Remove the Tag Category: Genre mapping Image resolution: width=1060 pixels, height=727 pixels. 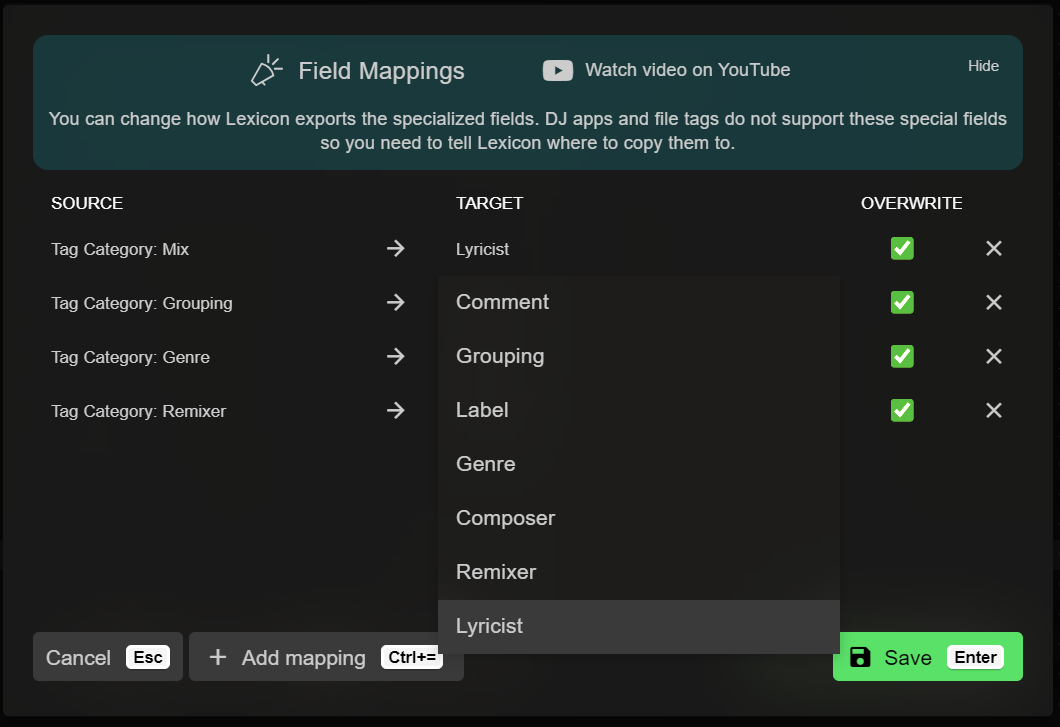[x=993, y=357]
